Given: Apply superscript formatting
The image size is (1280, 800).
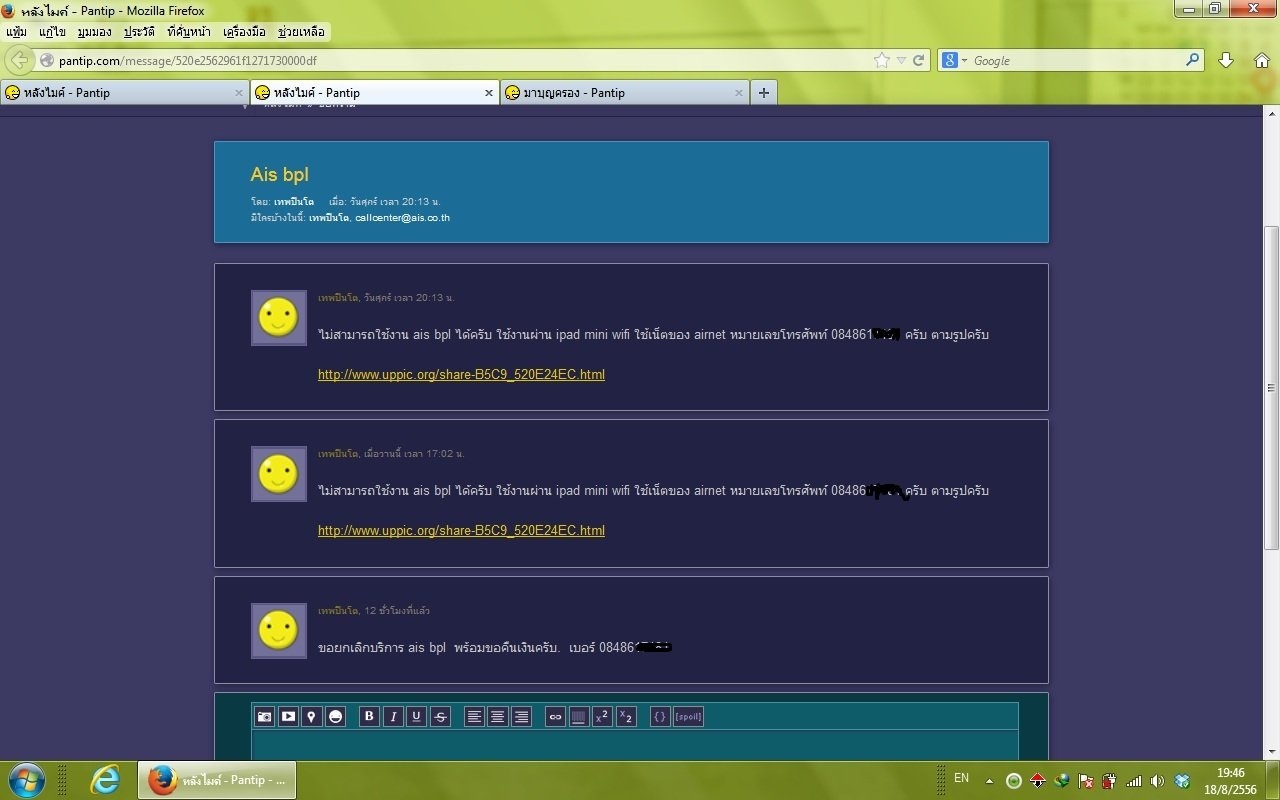Looking at the screenshot, I should 602,716.
